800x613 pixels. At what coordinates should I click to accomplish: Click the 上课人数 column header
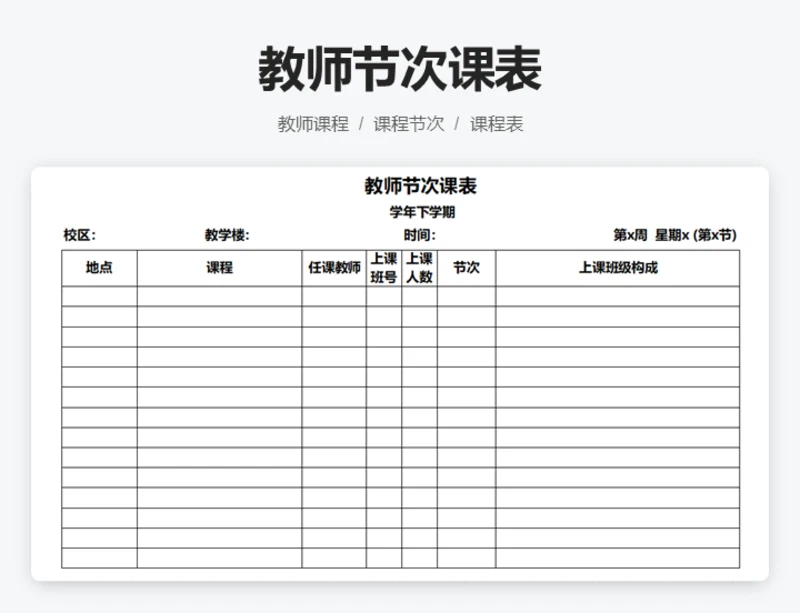pyautogui.click(x=420, y=267)
